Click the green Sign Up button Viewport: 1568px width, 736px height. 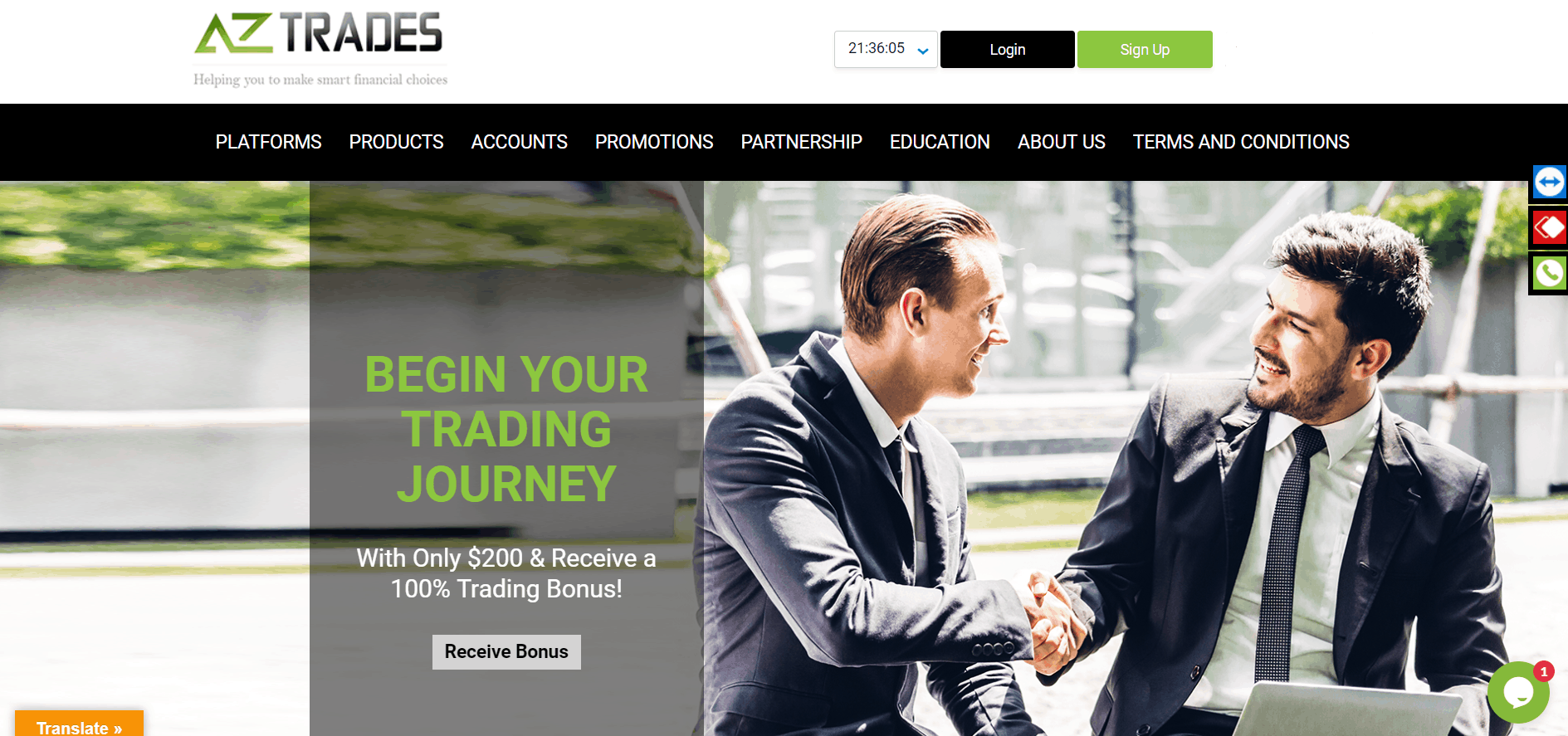coord(1145,49)
